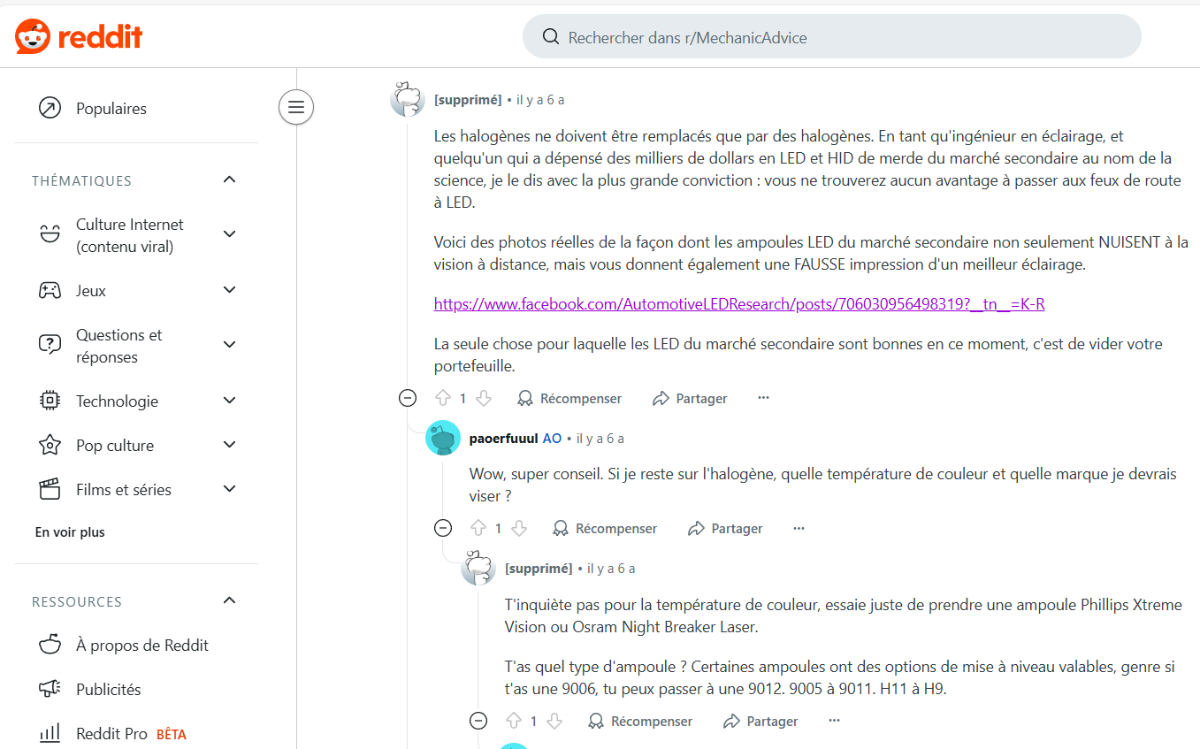
Task: Upvote paoerfuuul's comment
Action: 478,528
